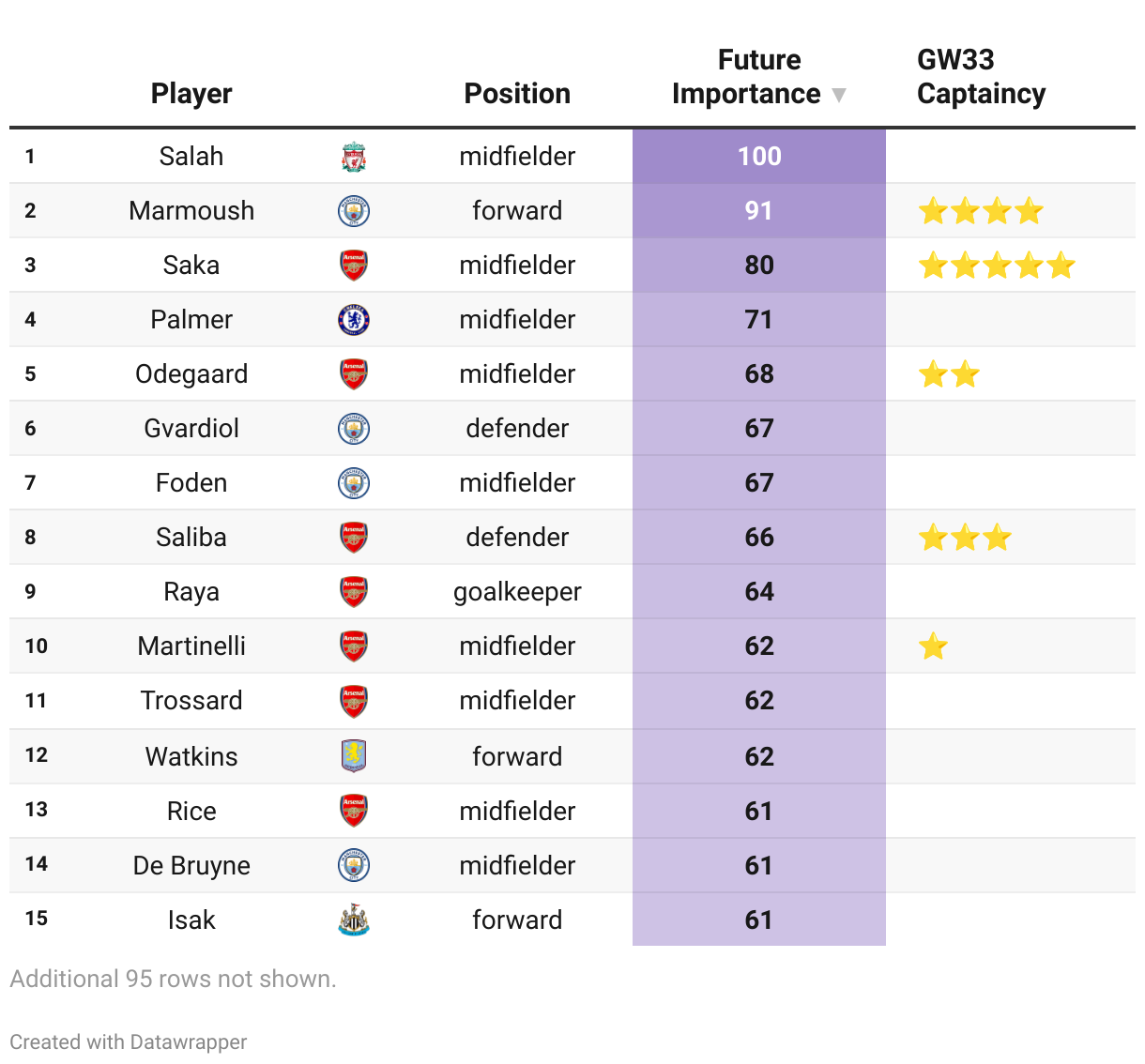
Task: Click the Chelsea crest next to Palmer
Action: point(354,320)
